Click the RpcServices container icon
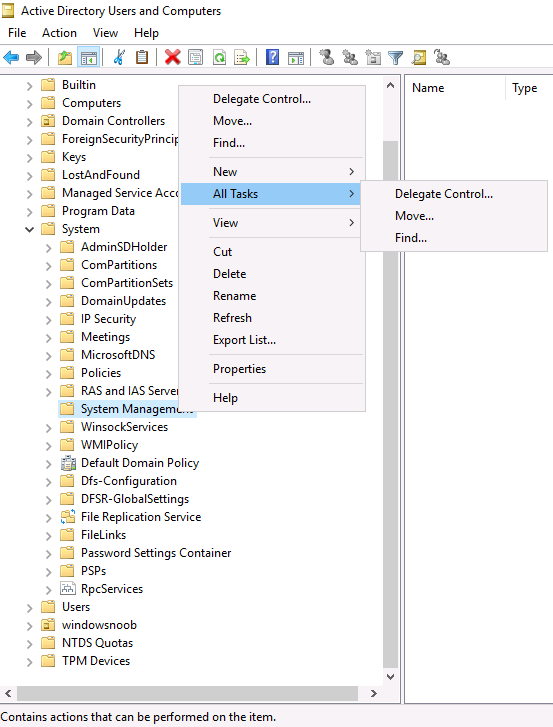553x727 pixels. [68, 588]
